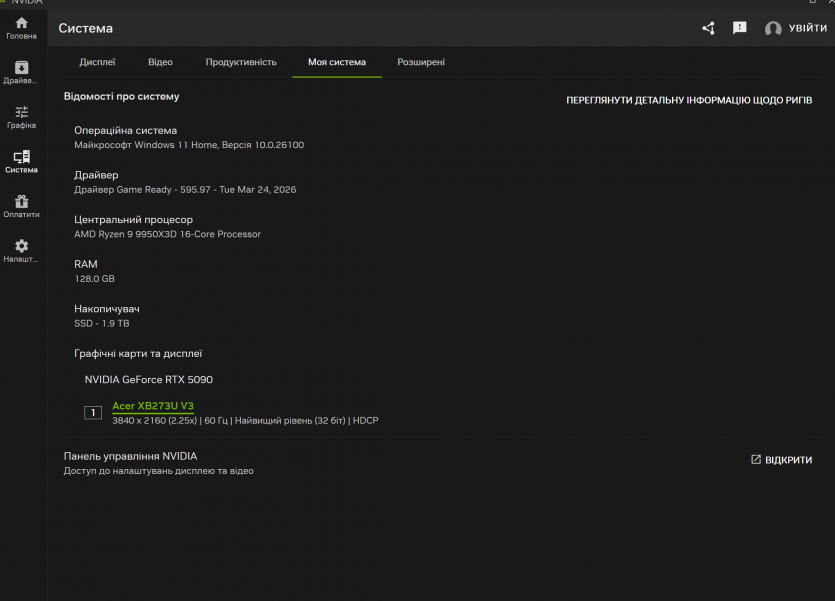
Task: Click the detailed rig information link
Action: [x=689, y=101]
